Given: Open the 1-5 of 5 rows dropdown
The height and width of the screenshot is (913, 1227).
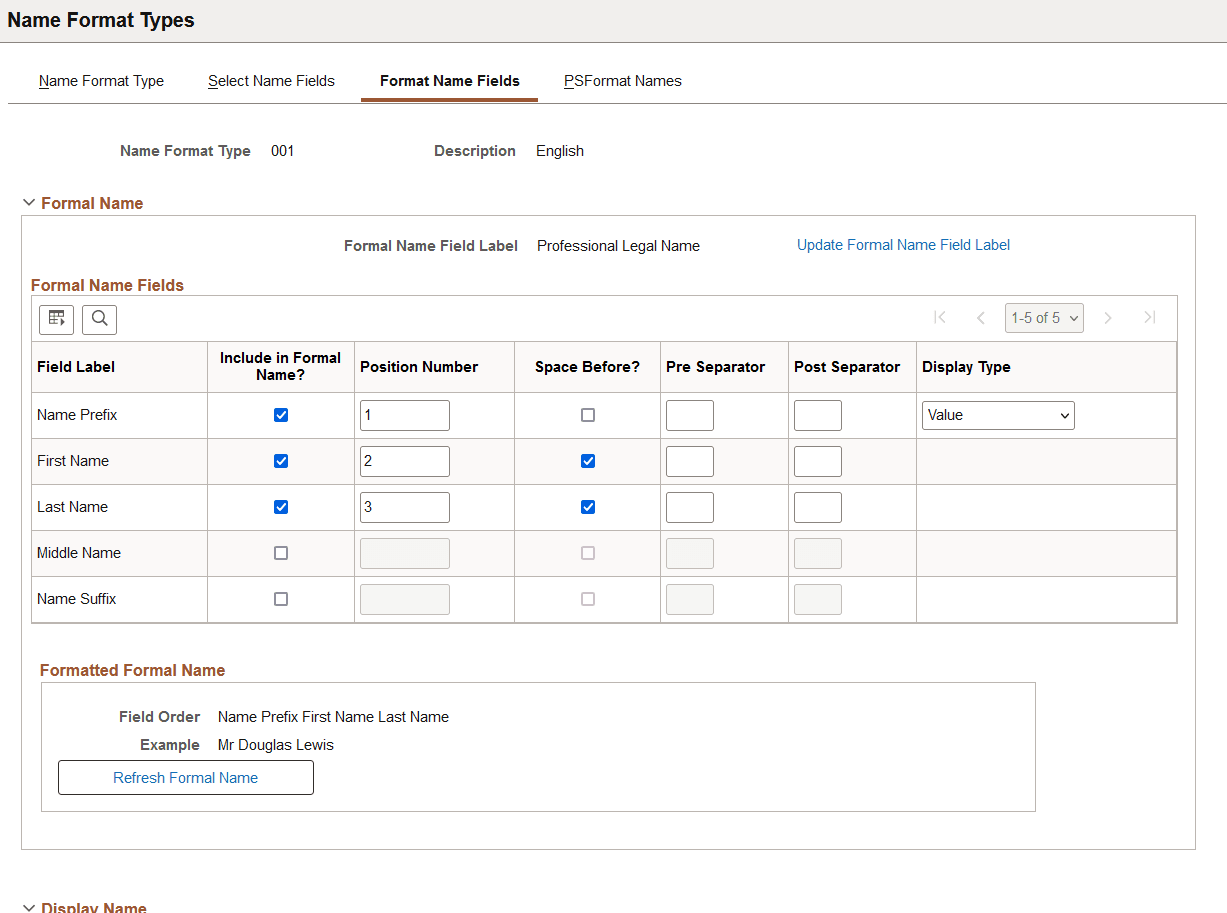Looking at the screenshot, I should 1044,318.
